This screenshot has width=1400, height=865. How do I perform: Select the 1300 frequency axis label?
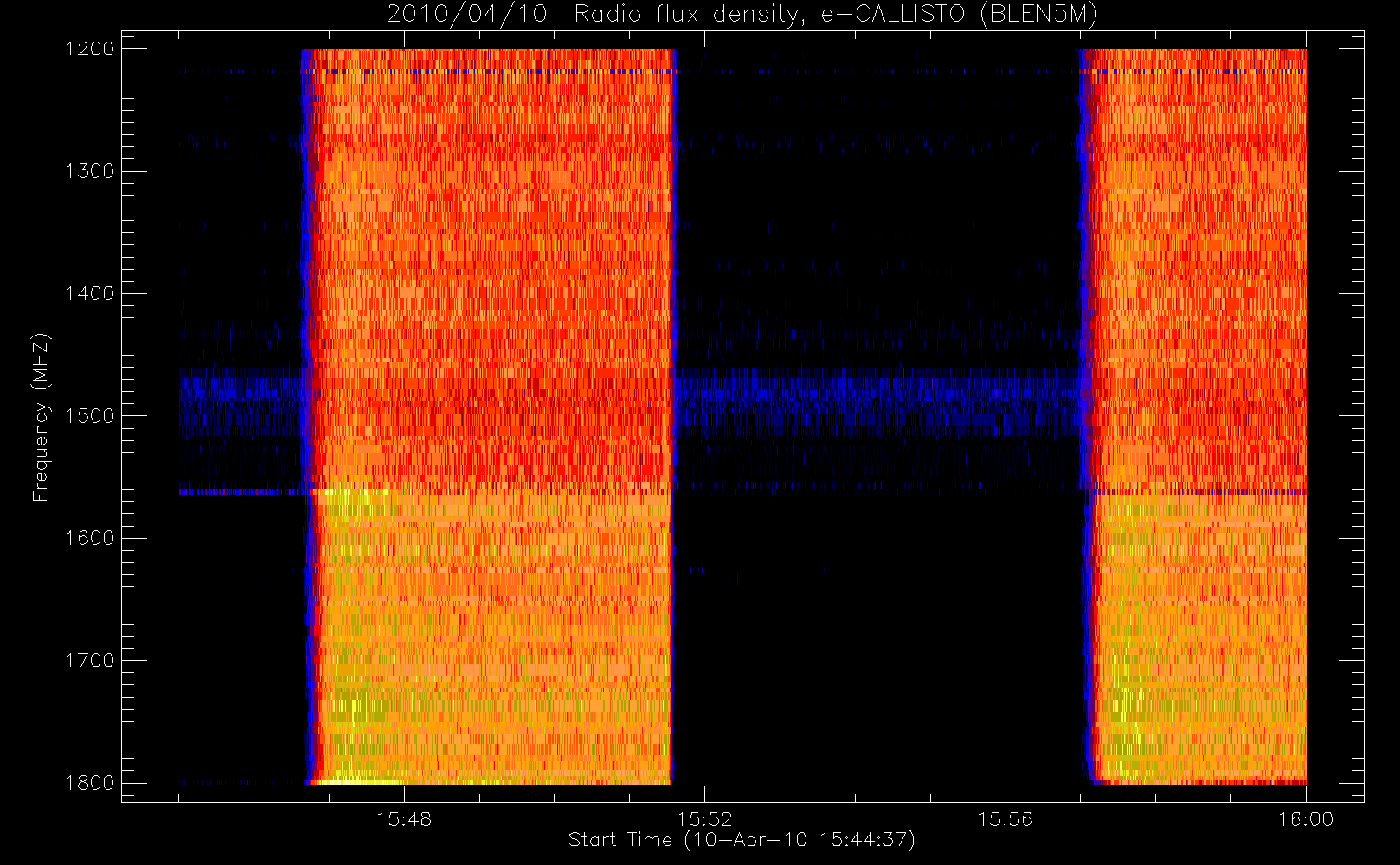[x=90, y=171]
